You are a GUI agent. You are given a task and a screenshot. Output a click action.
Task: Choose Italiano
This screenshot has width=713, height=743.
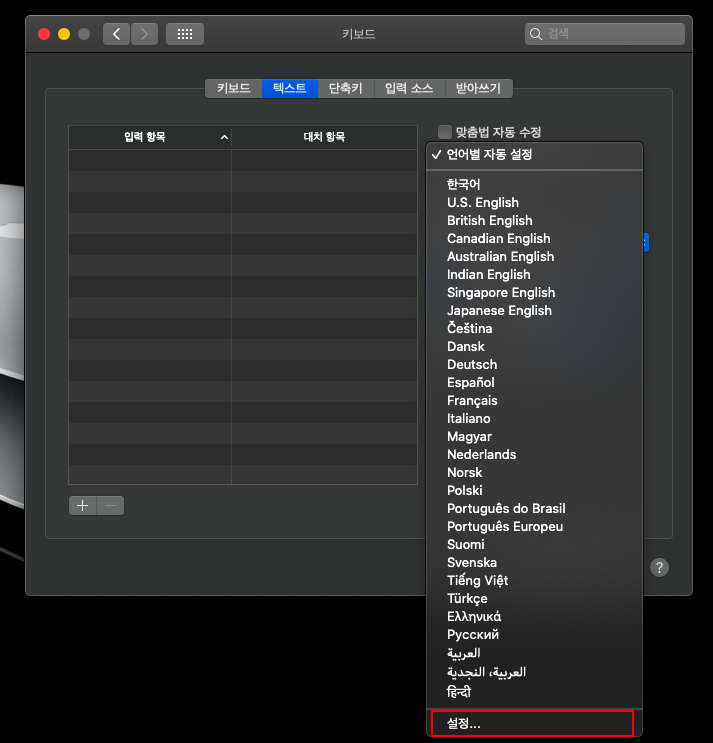(534, 418)
